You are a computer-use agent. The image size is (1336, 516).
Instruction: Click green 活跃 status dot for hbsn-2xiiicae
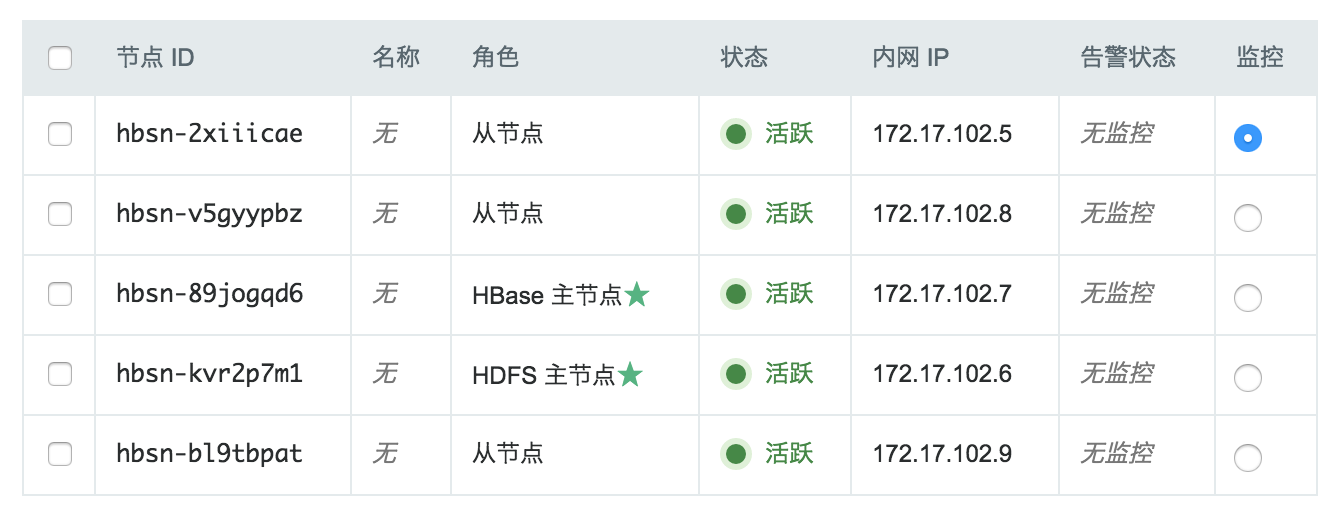click(736, 134)
